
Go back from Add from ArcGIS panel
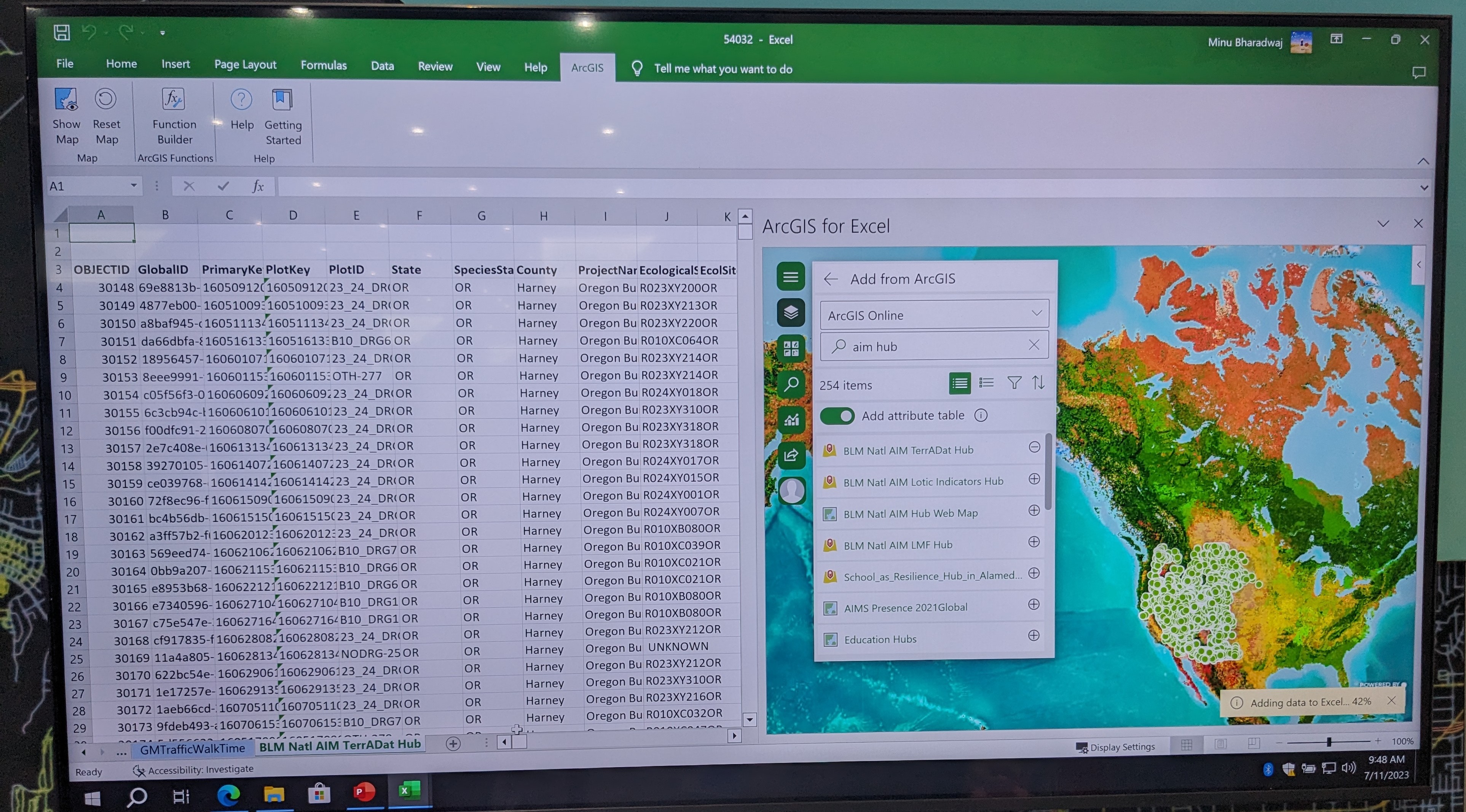830,279
